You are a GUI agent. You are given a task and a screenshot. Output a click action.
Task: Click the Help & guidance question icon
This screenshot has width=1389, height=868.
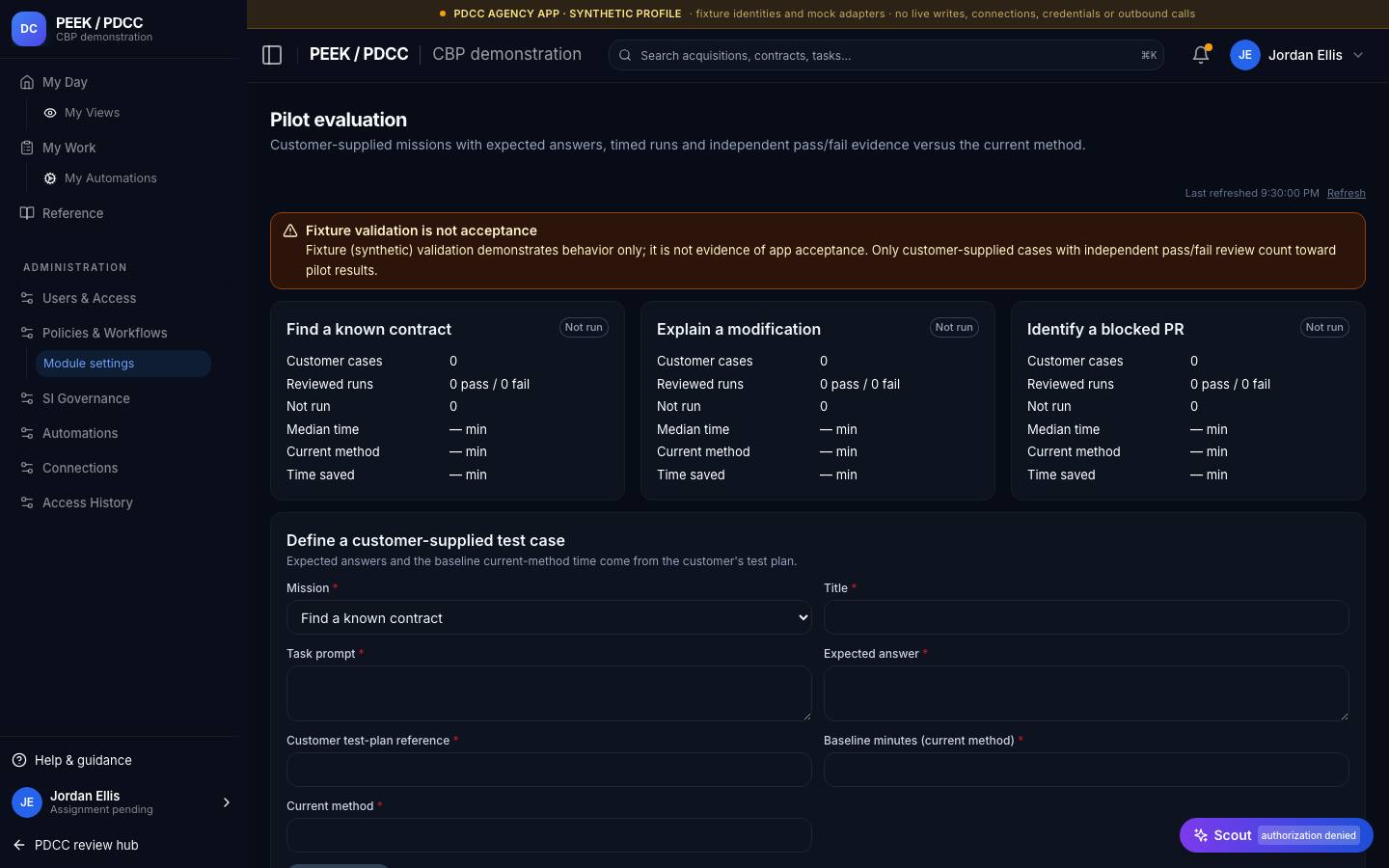pos(19,760)
